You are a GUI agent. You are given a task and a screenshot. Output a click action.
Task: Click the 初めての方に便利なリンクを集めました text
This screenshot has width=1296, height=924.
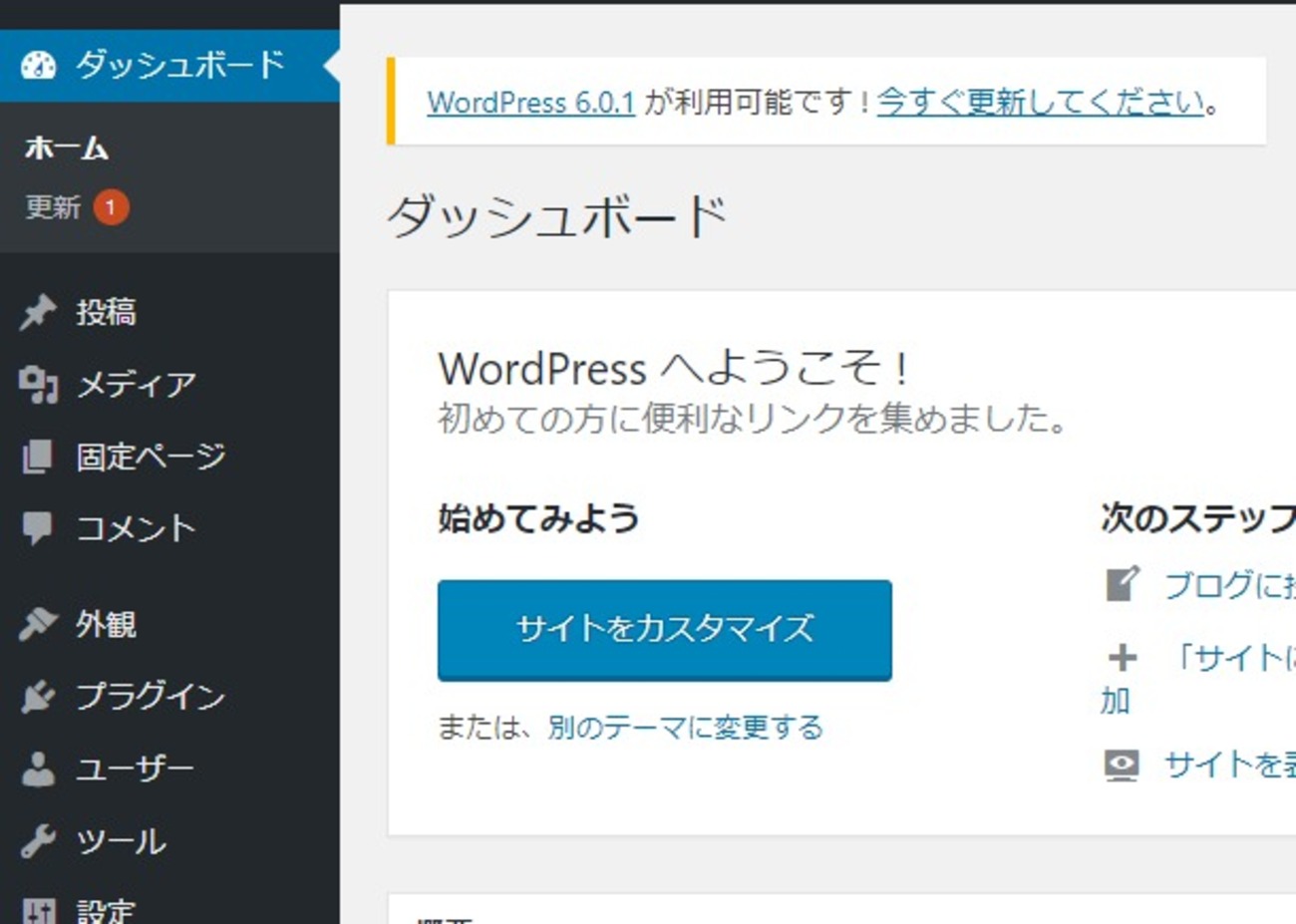point(753,419)
